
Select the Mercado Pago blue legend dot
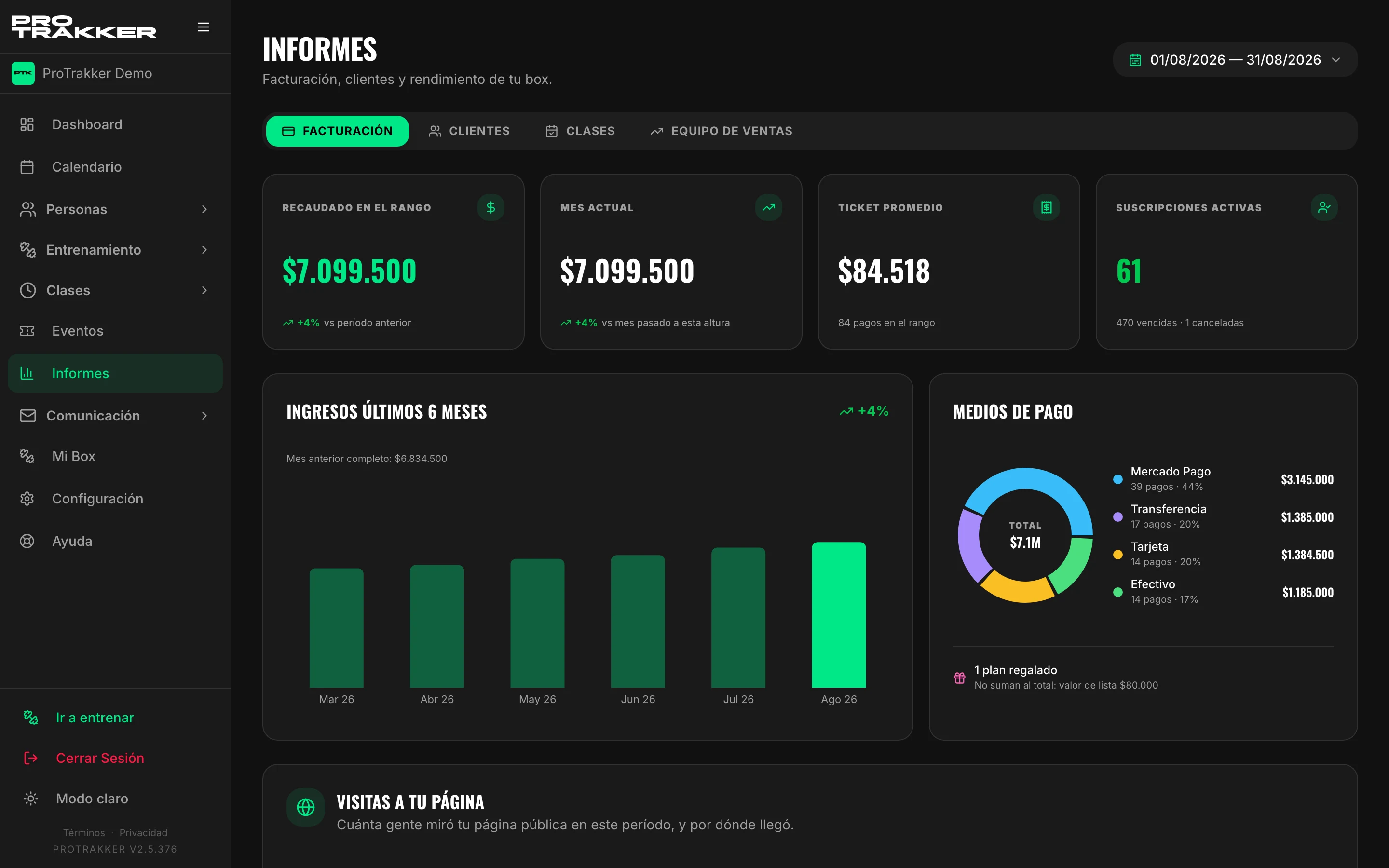pos(1117,479)
